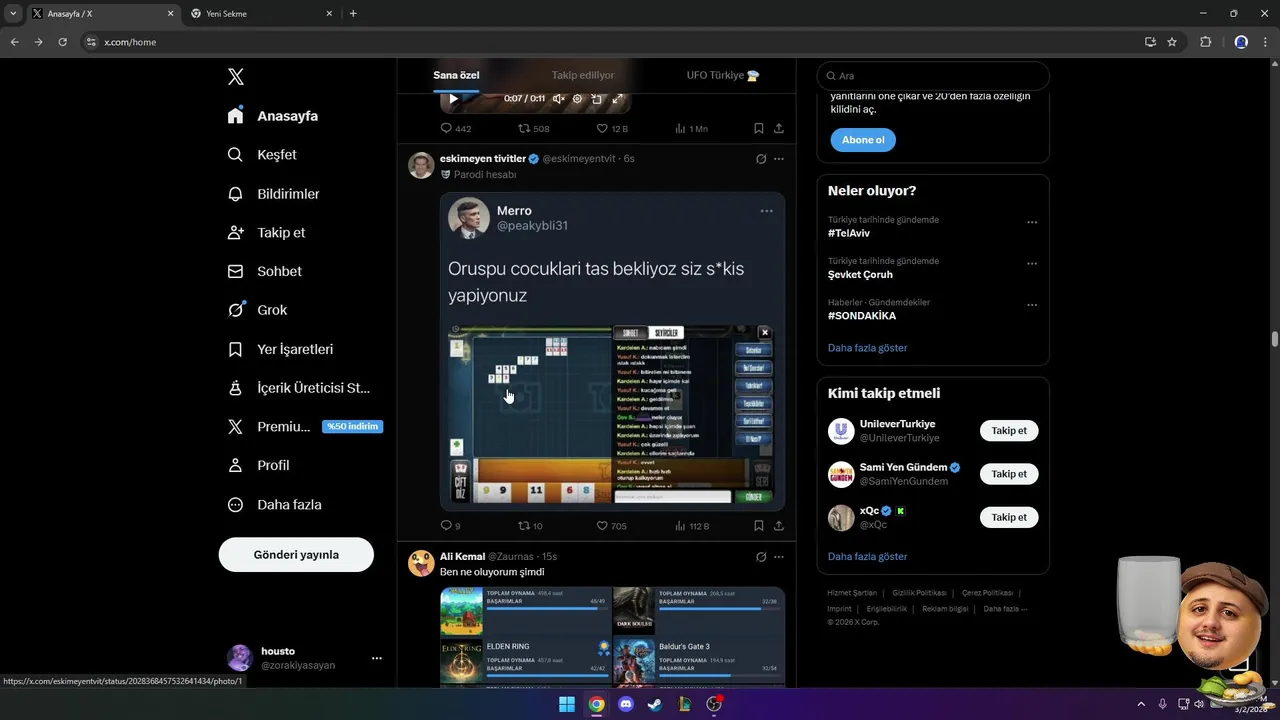
Task: Open housto account menu dots
Action: click(377, 658)
